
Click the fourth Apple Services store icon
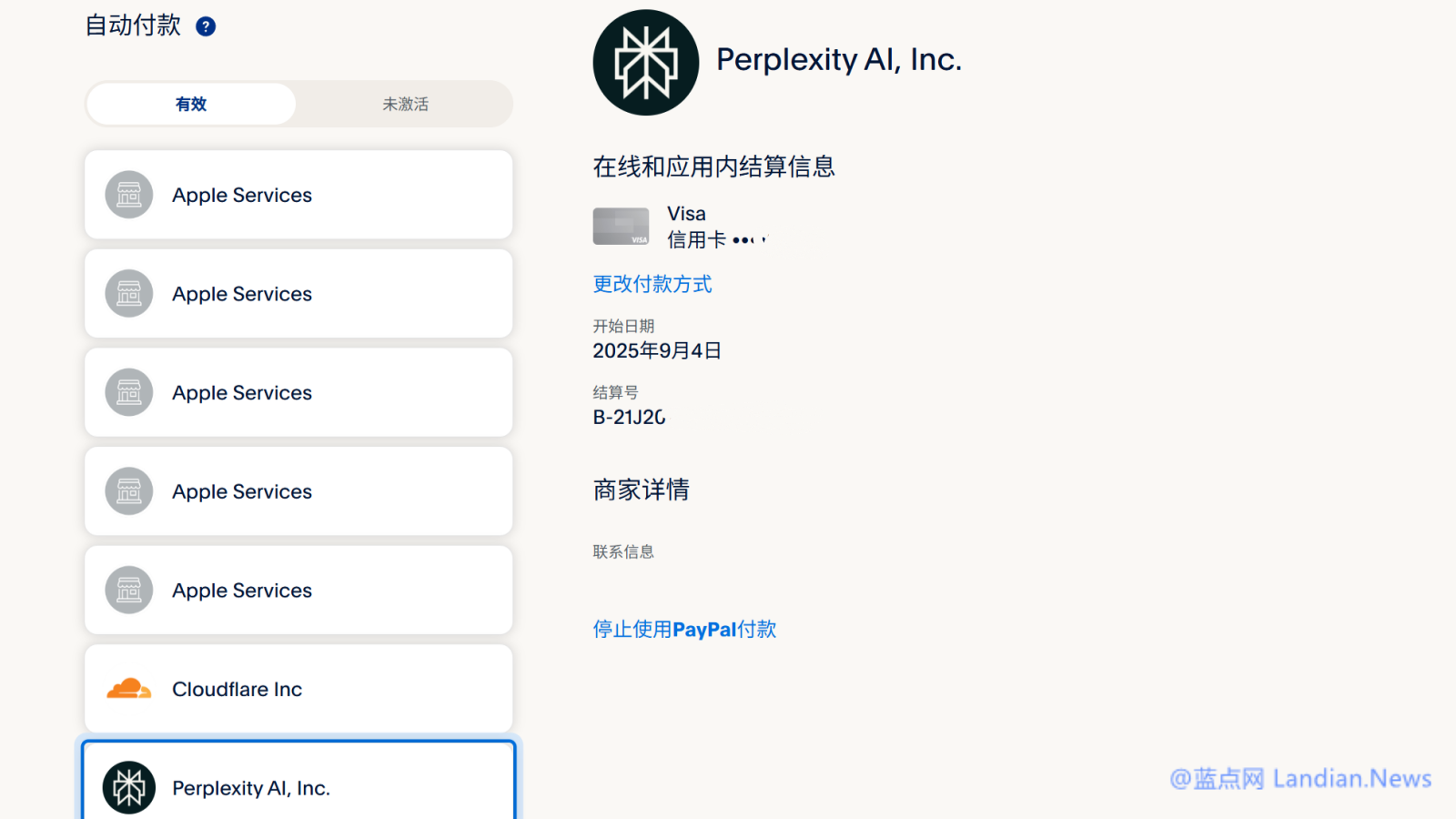(129, 491)
